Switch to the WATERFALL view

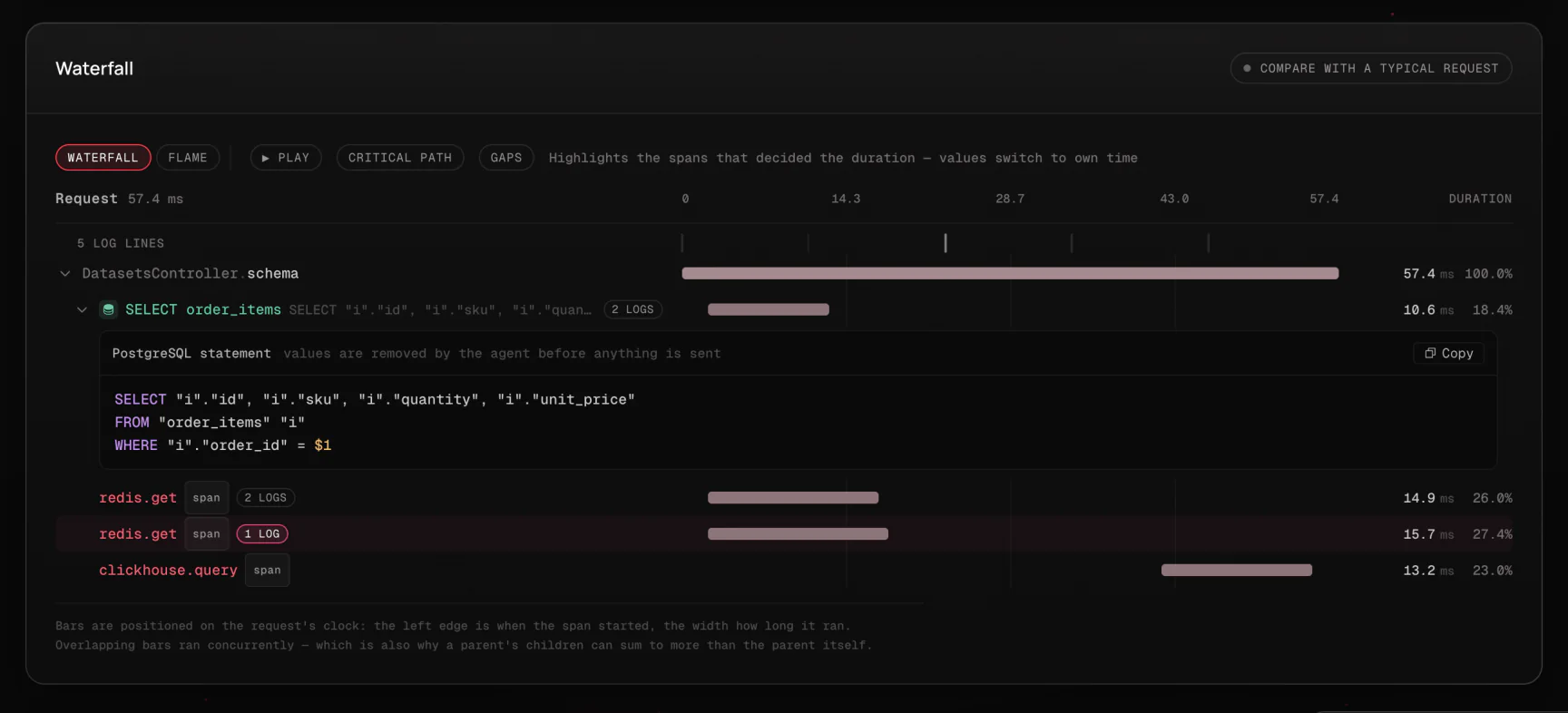[103, 157]
